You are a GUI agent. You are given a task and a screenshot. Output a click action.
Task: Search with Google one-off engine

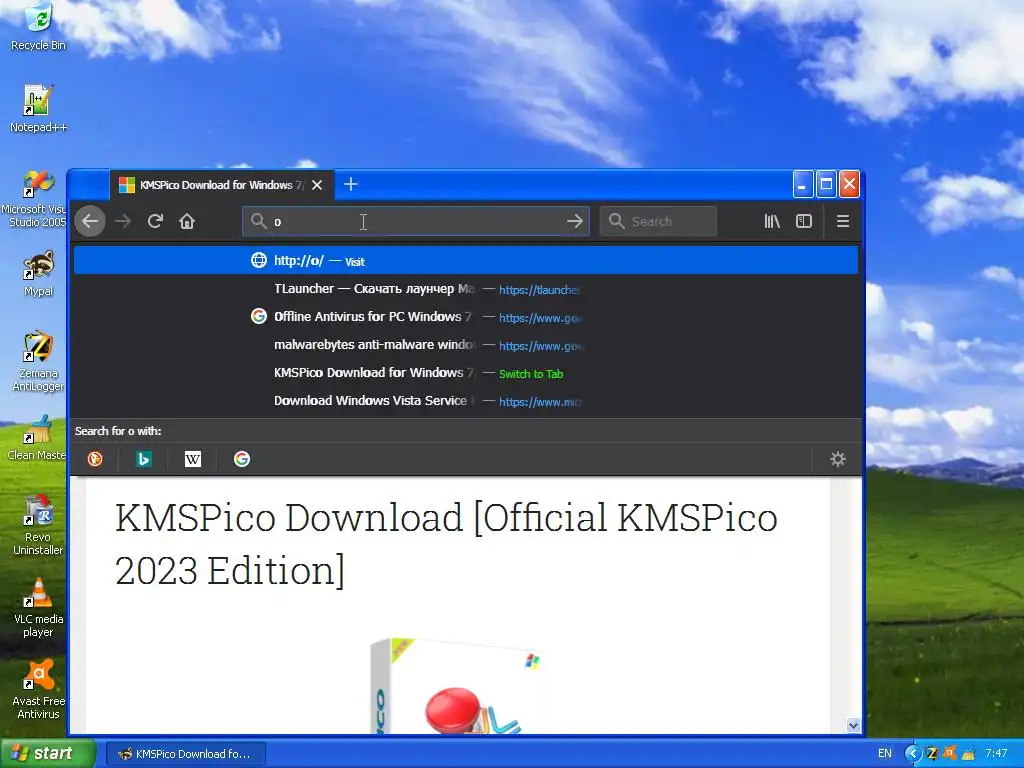(242, 459)
